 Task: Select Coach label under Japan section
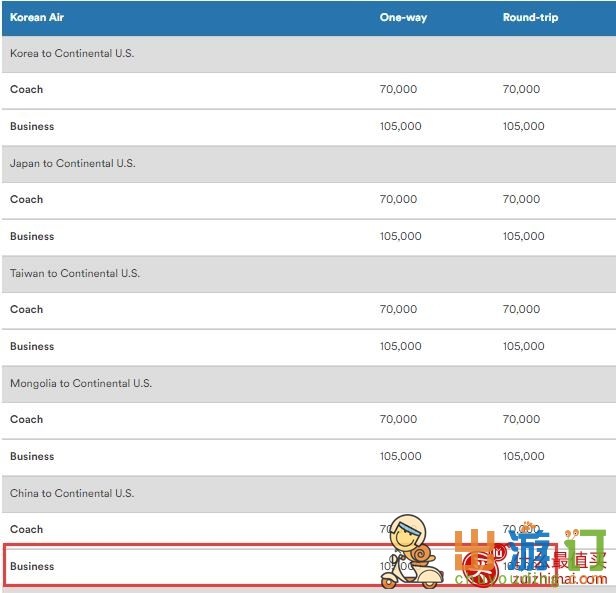[x=26, y=199]
